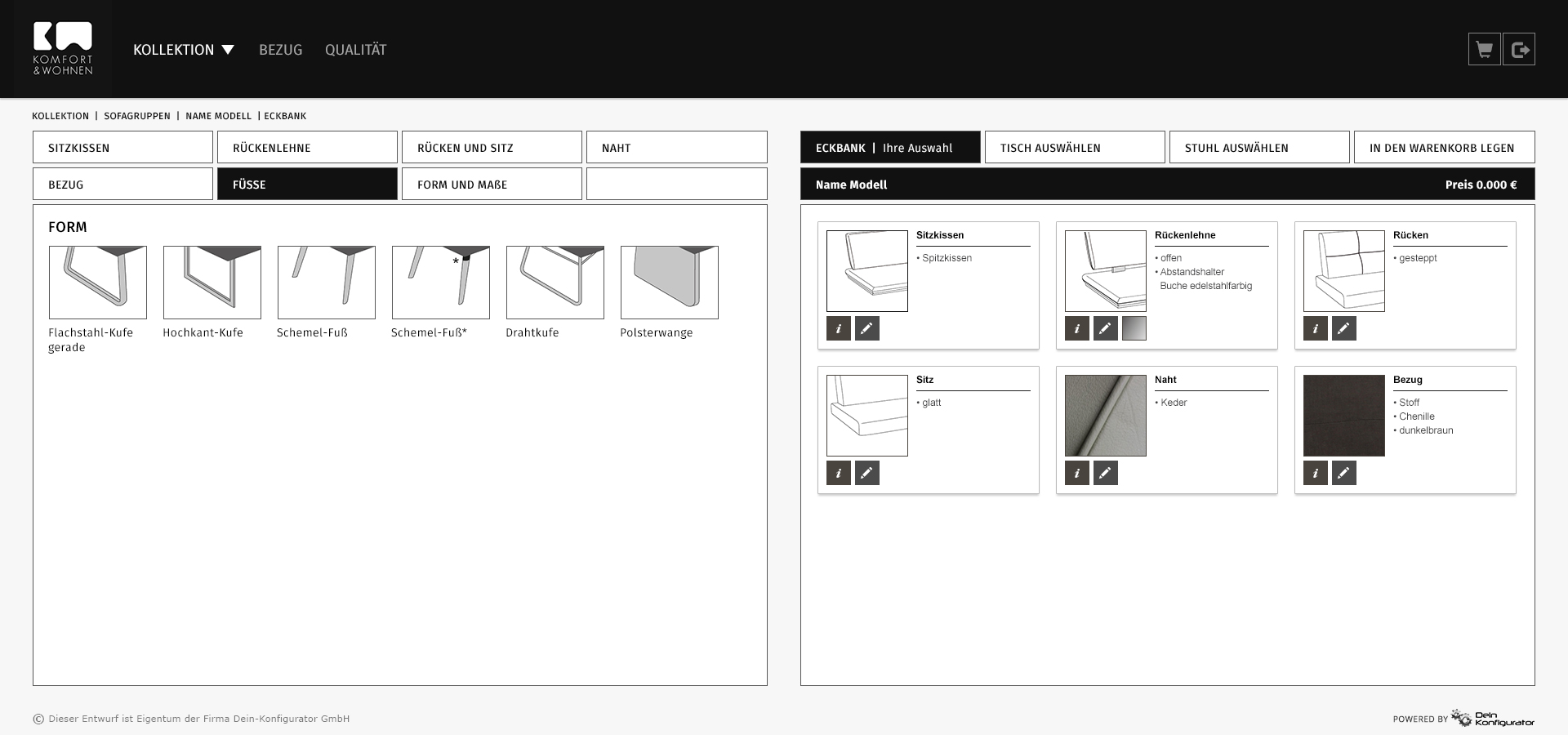This screenshot has width=1568, height=735.
Task: Select the Drahtkufe foot shape thumbnail
Action: (x=555, y=283)
